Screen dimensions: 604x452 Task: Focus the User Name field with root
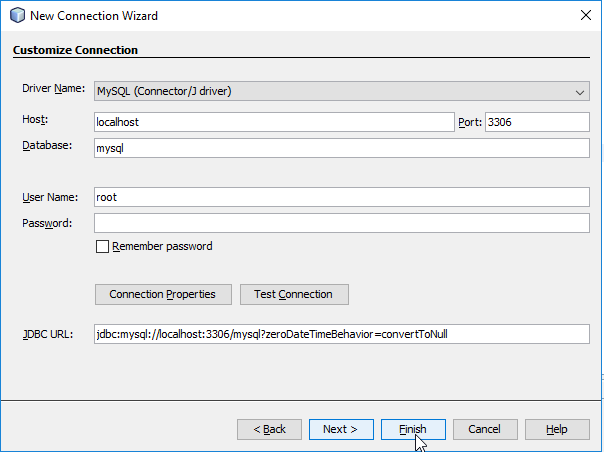tap(342, 197)
